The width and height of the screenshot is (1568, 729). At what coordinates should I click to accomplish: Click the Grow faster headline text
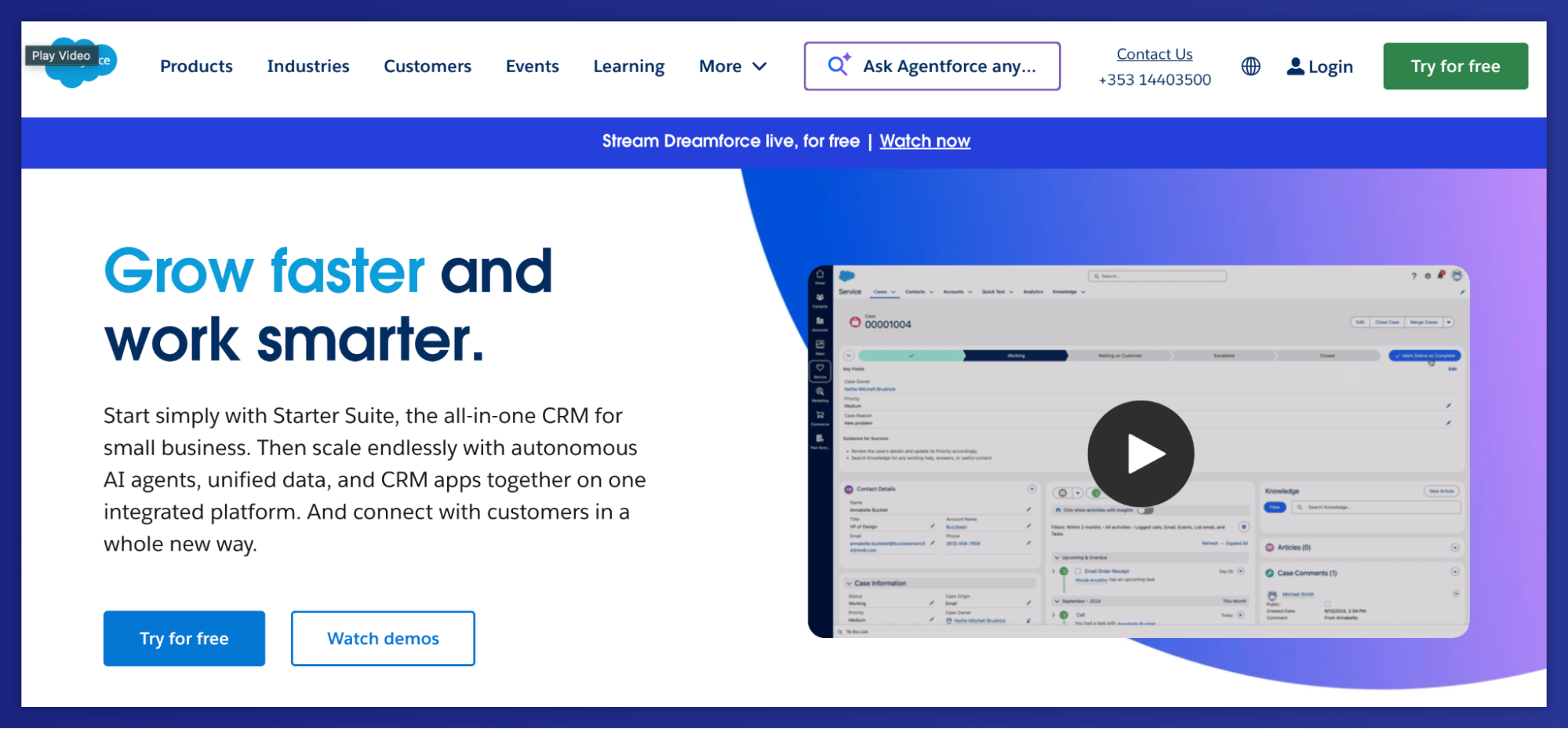coord(264,272)
